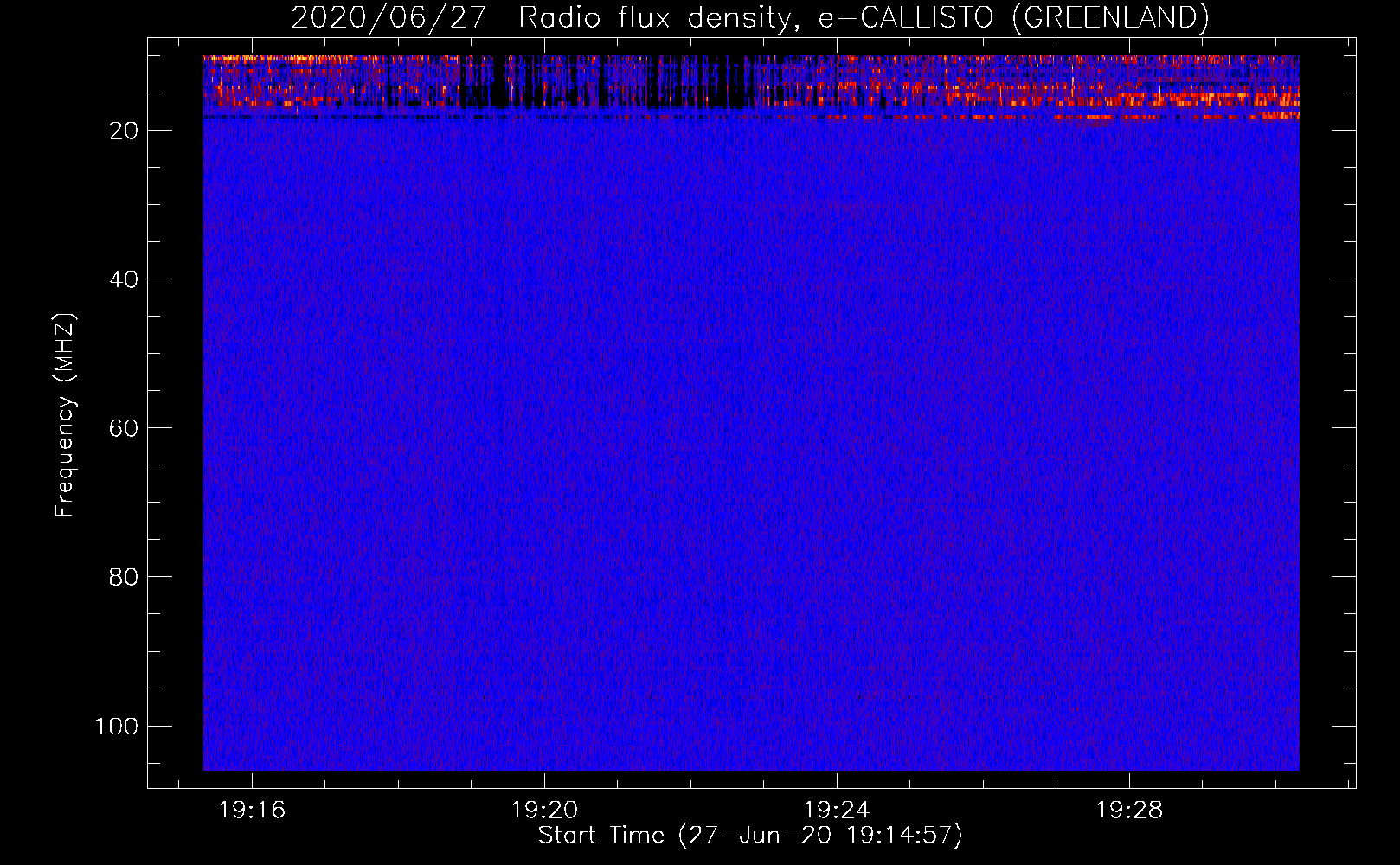Viewport: 1400px width, 865px height.
Task: Click the 19:28 time tick label
Action: (1129, 811)
